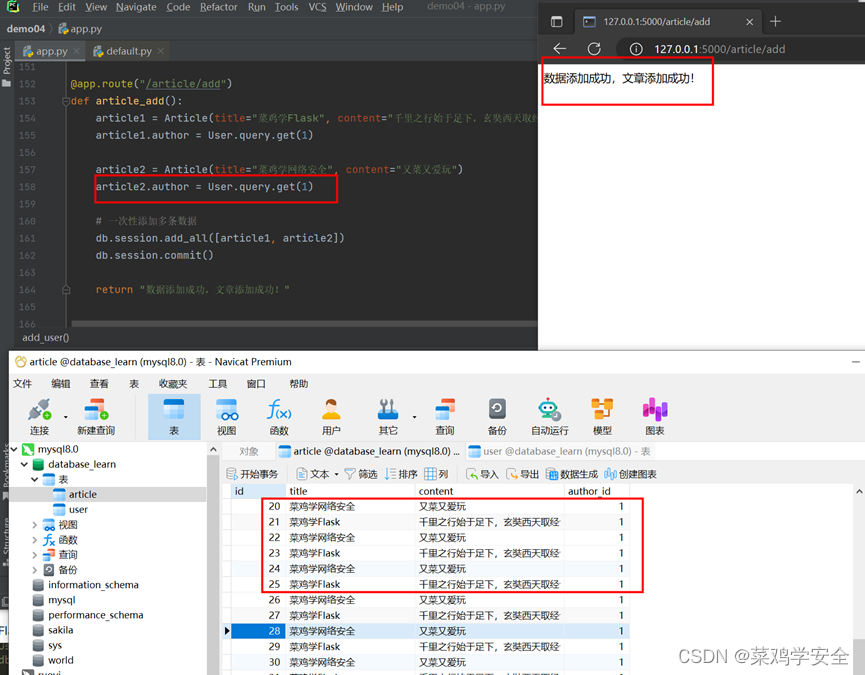This screenshot has height=675, width=865.
Task: Switch to user @database_learn table tab
Action: [559, 452]
